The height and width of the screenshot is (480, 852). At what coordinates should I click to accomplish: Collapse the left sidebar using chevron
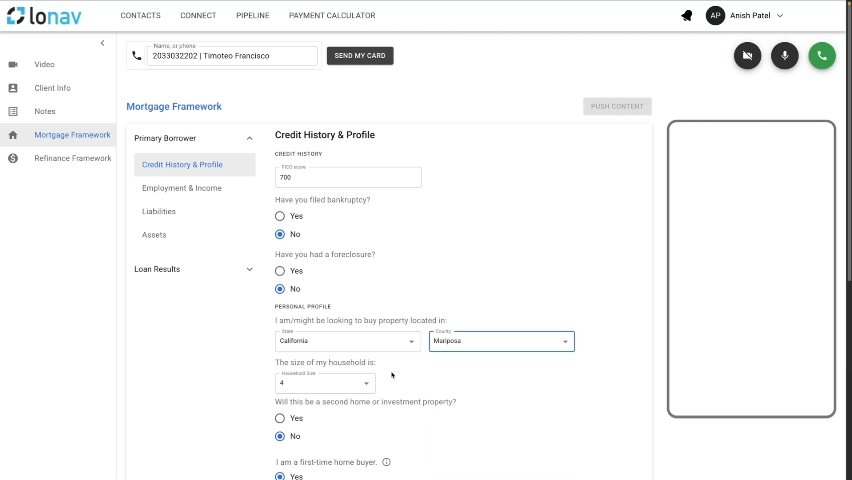[102, 43]
